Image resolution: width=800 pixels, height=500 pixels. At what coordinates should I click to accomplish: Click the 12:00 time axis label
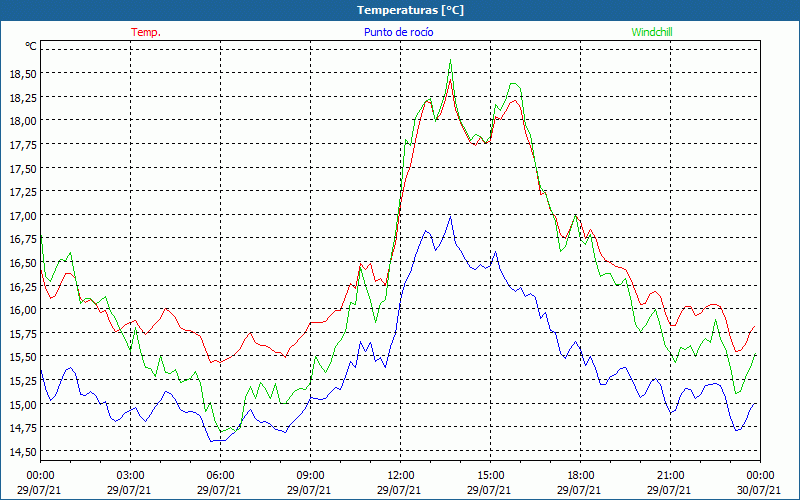401,476
